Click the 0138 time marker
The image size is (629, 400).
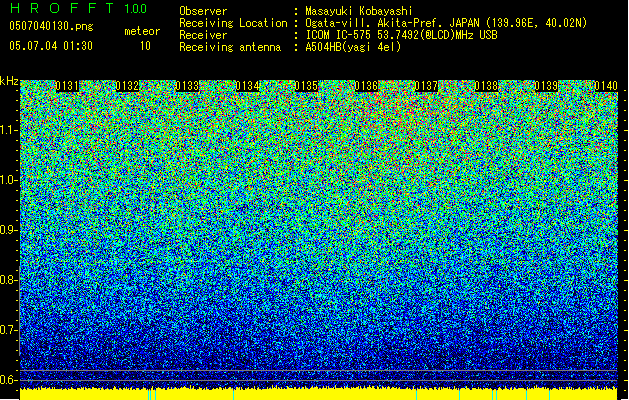pos(487,86)
